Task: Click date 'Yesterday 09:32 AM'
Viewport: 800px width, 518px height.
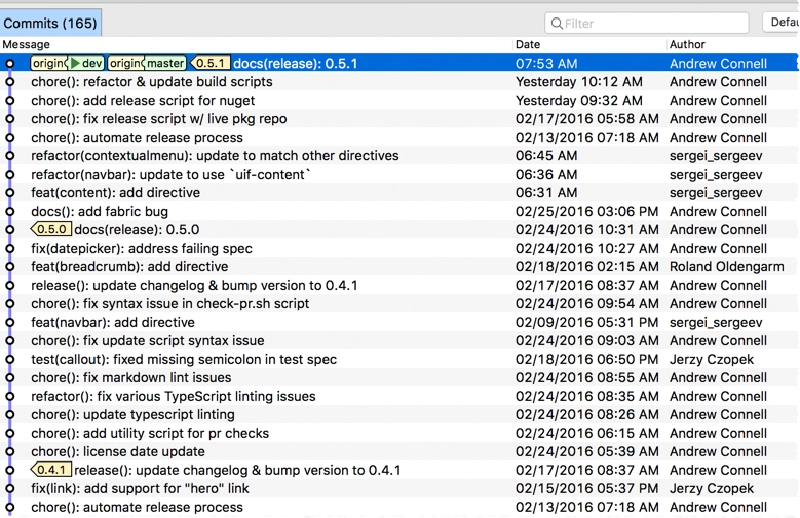Action: (x=579, y=101)
